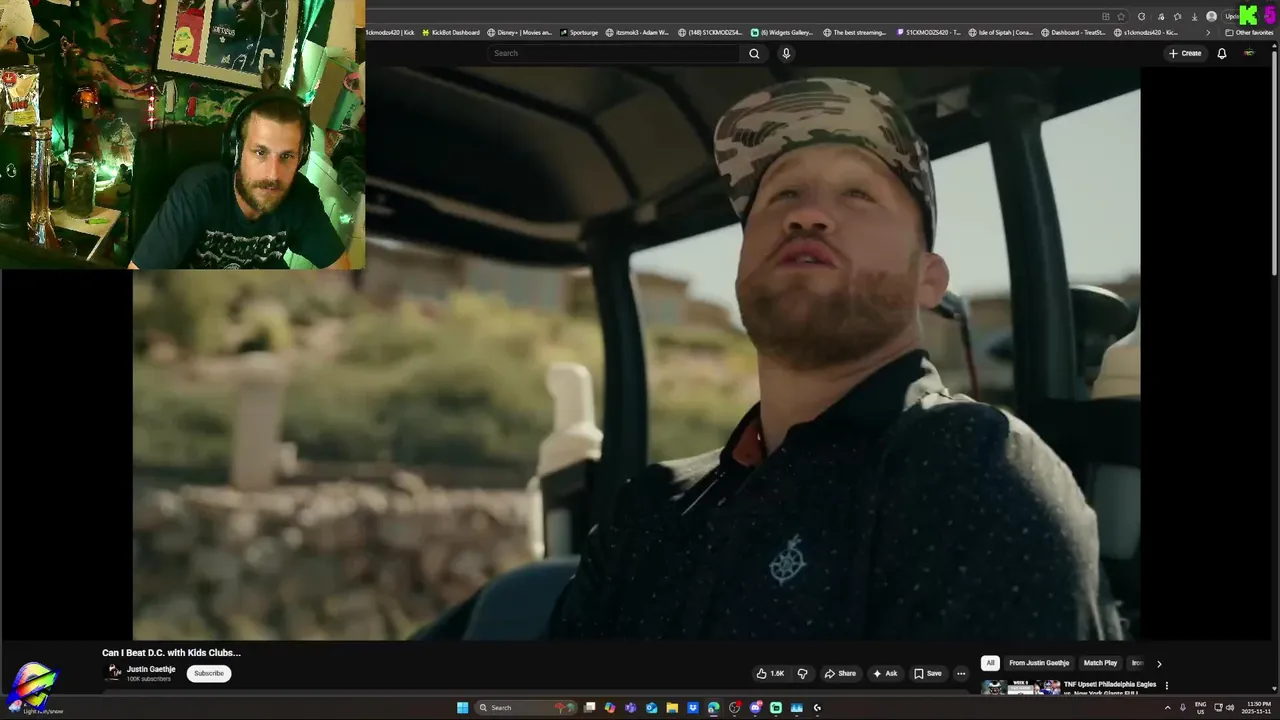Open more actions menu beside Save
Screen dimensions: 1280x720
961,673
